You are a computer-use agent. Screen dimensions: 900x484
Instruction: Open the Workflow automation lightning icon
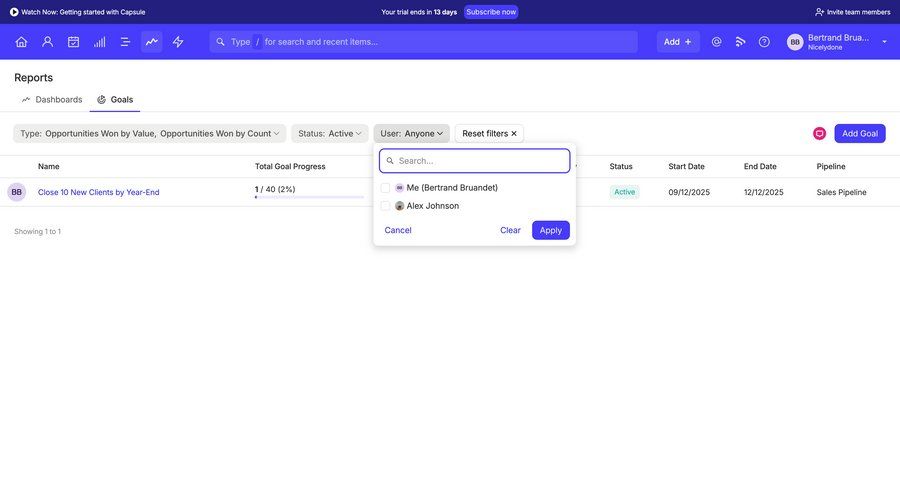[178, 42]
